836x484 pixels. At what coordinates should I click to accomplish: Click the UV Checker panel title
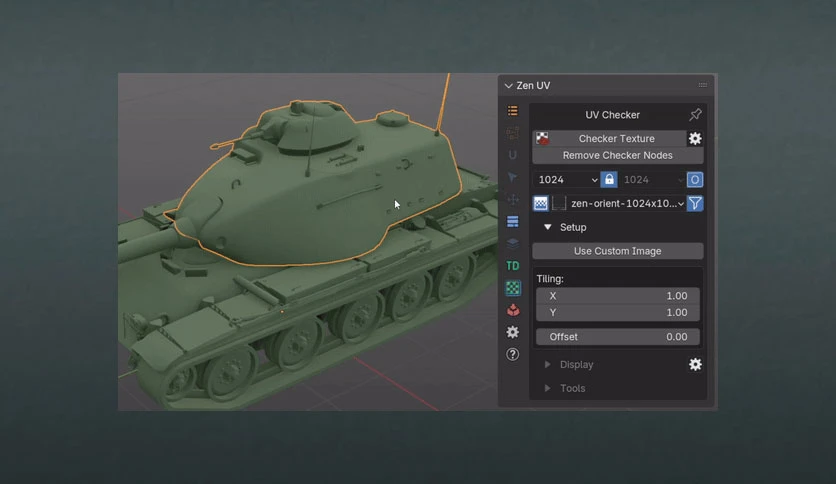(612, 115)
